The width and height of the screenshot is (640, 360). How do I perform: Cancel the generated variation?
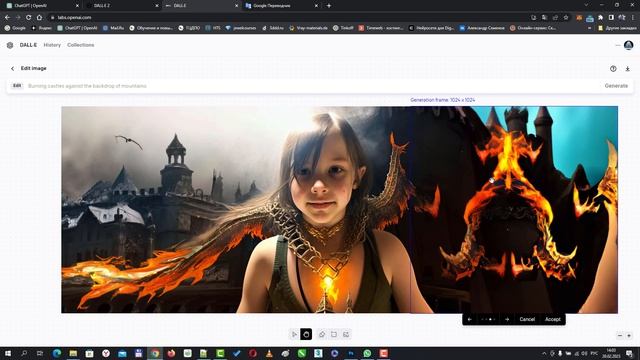(x=527, y=319)
